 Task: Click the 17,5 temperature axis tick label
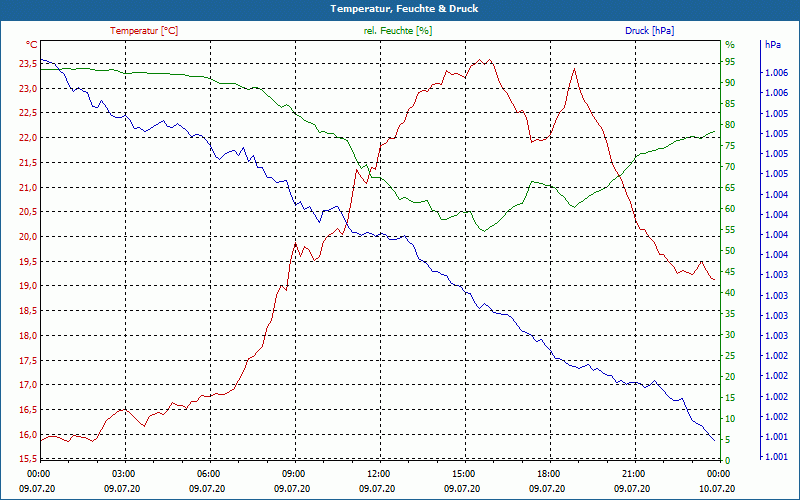[x=28, y=361]
